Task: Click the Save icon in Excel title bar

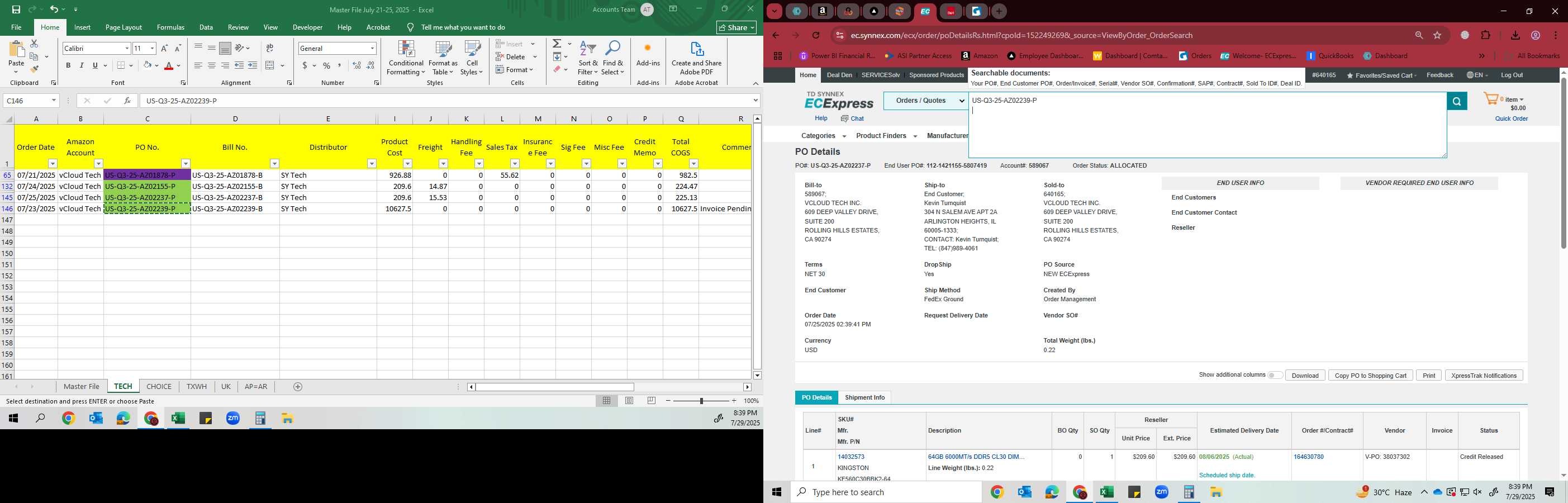Action: click(16, 9)
